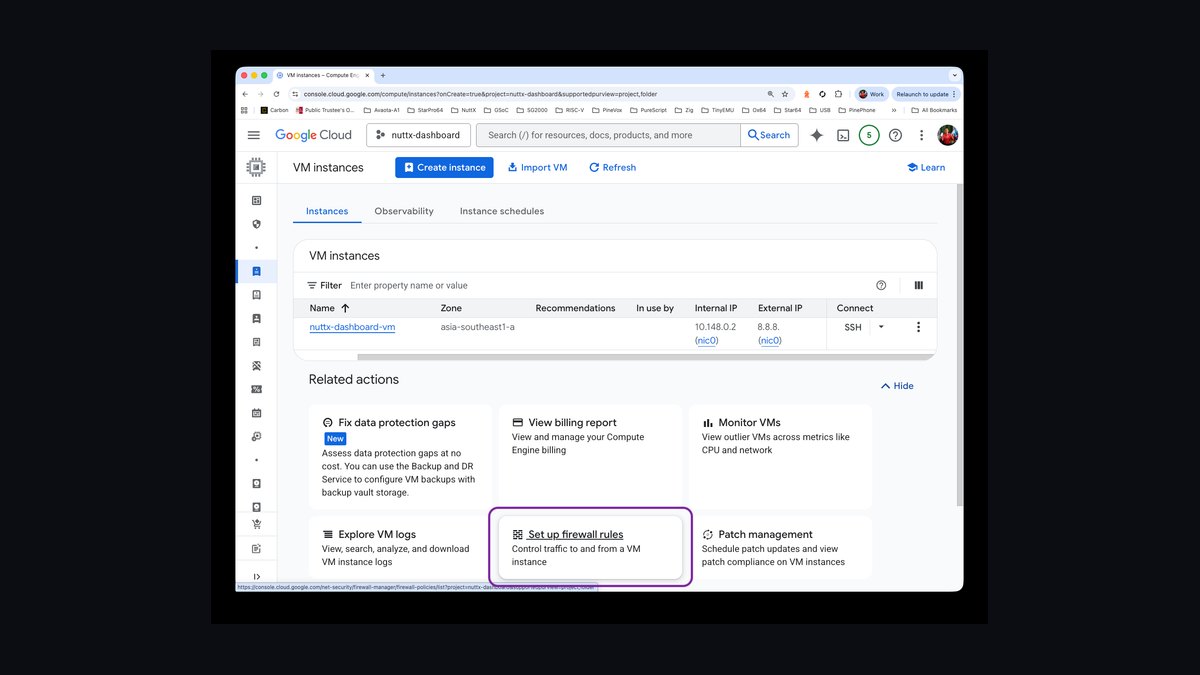Open the Set up firewall rules card
The image size is (1200, 675).
[590, 547]
